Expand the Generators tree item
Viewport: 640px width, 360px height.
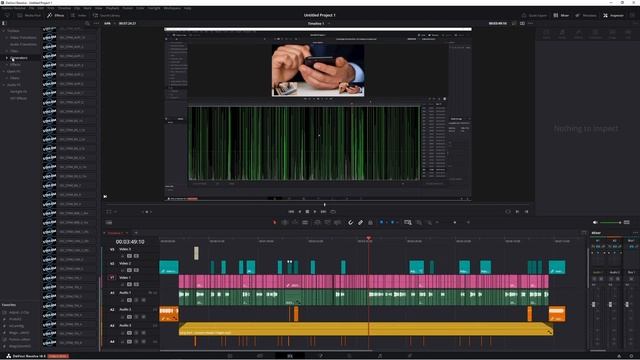click(x=7, y=58)
